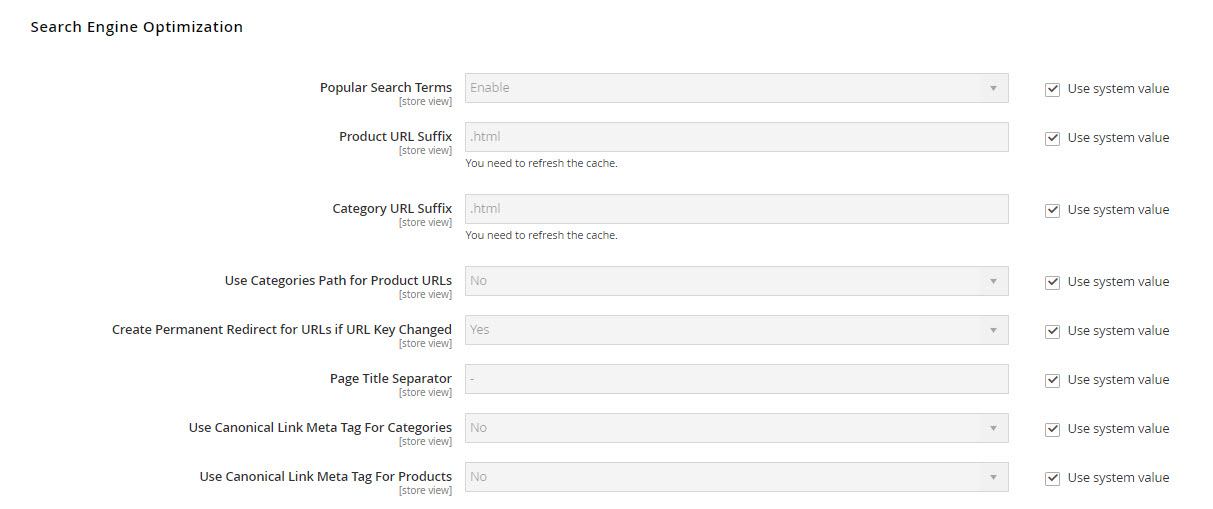
Task: Uncheck Use system value for Popular Search Terms
Action: pyautogui.click(x=1052, y=89)
